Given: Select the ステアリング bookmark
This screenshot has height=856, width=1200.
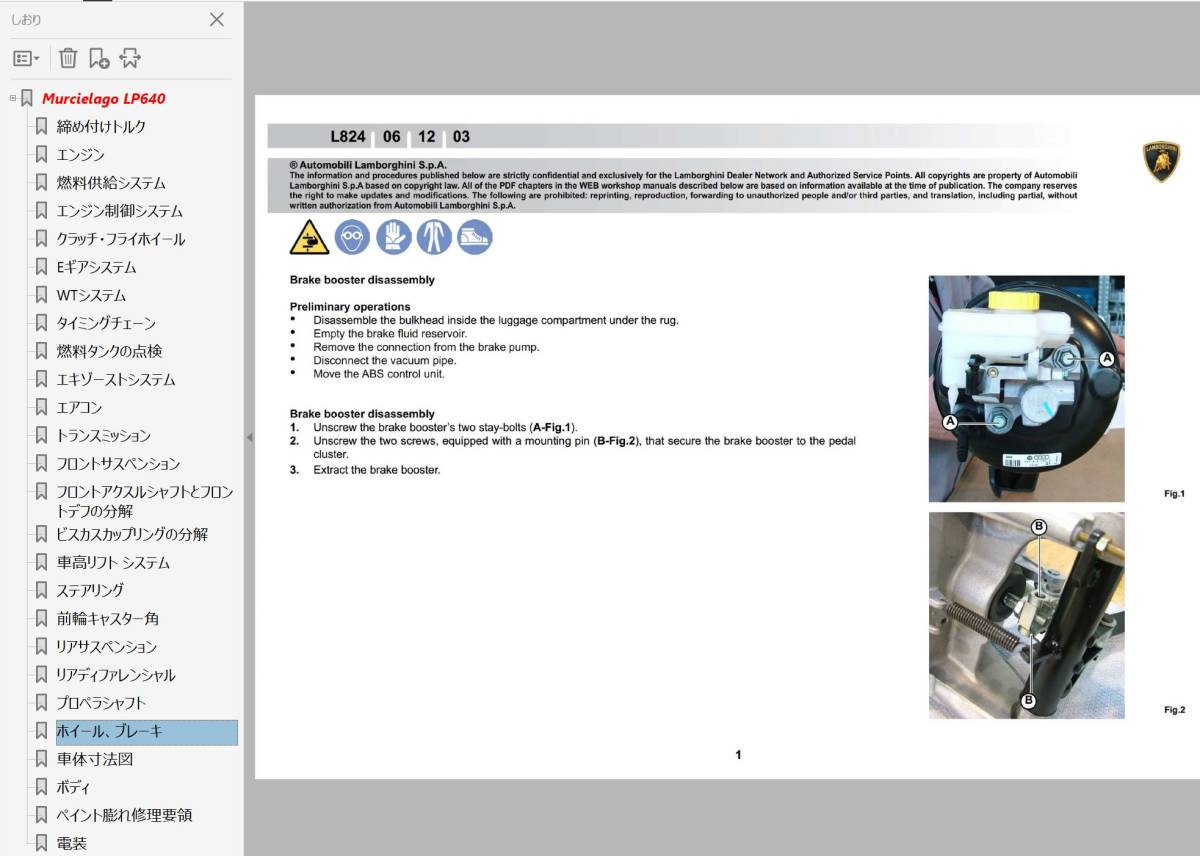Looking at the screenshot, I should (91, 590).
